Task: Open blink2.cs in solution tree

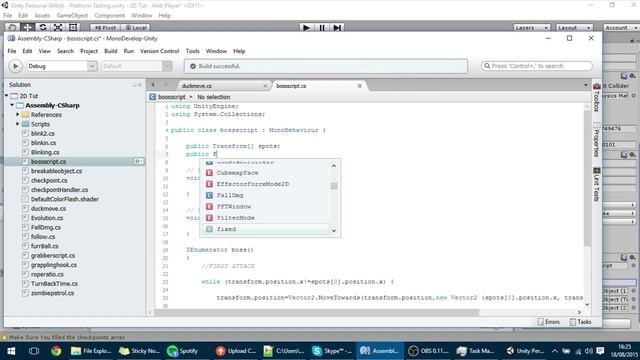Action: pyautogui.click(x=42, y=133)
